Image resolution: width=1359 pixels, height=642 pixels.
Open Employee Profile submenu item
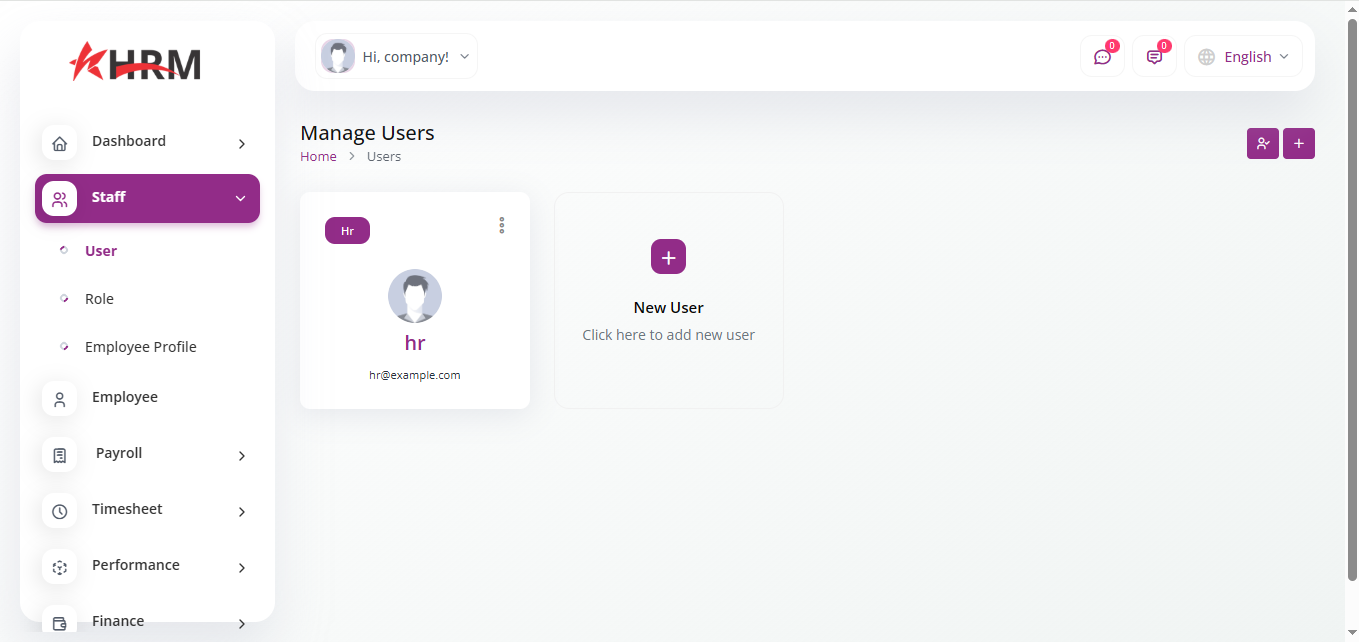pos(140,347)
